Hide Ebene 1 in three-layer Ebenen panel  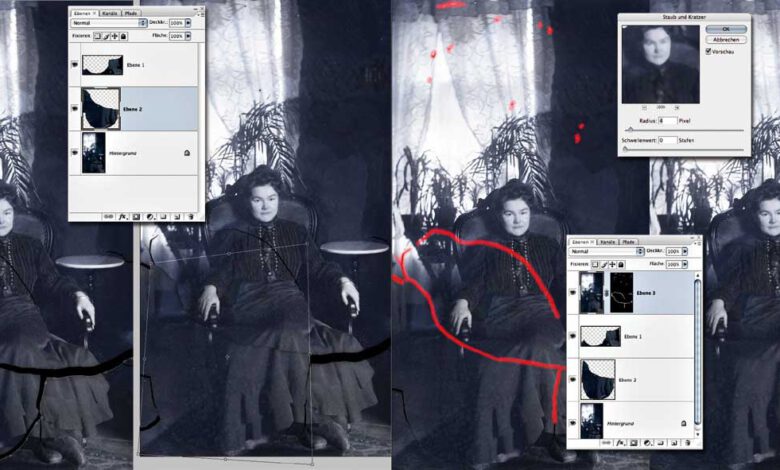coord(75,64)
